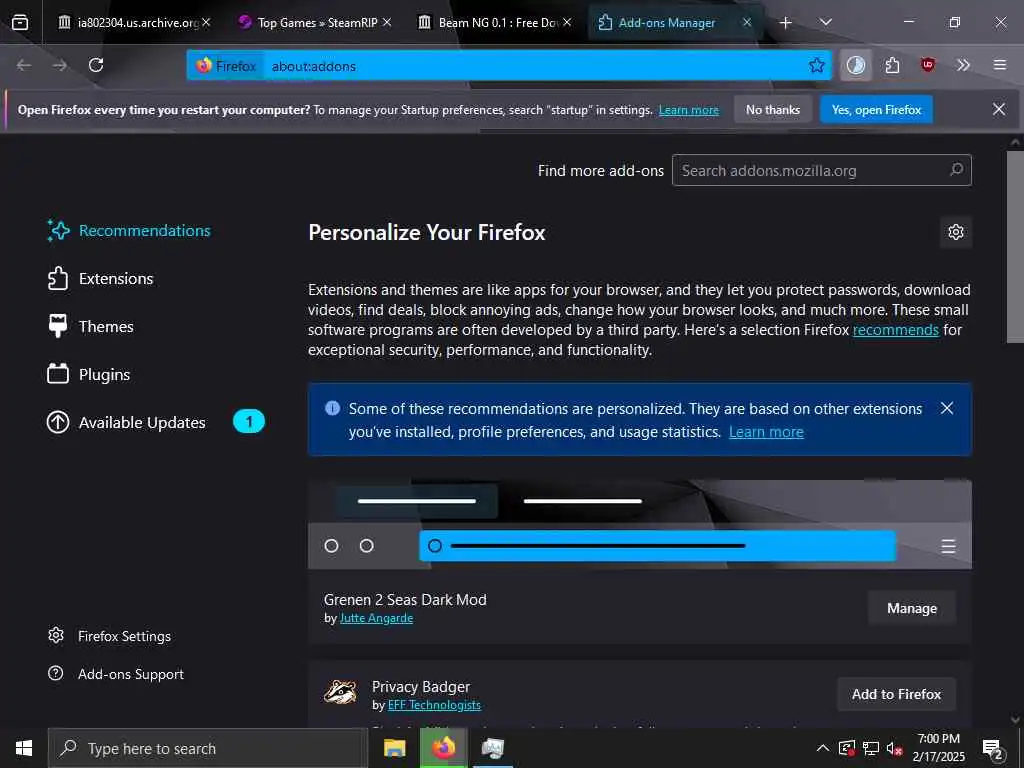Open a new tab with plus button
The width and height of the screenshot is (1024, 768).
point(786,23)
